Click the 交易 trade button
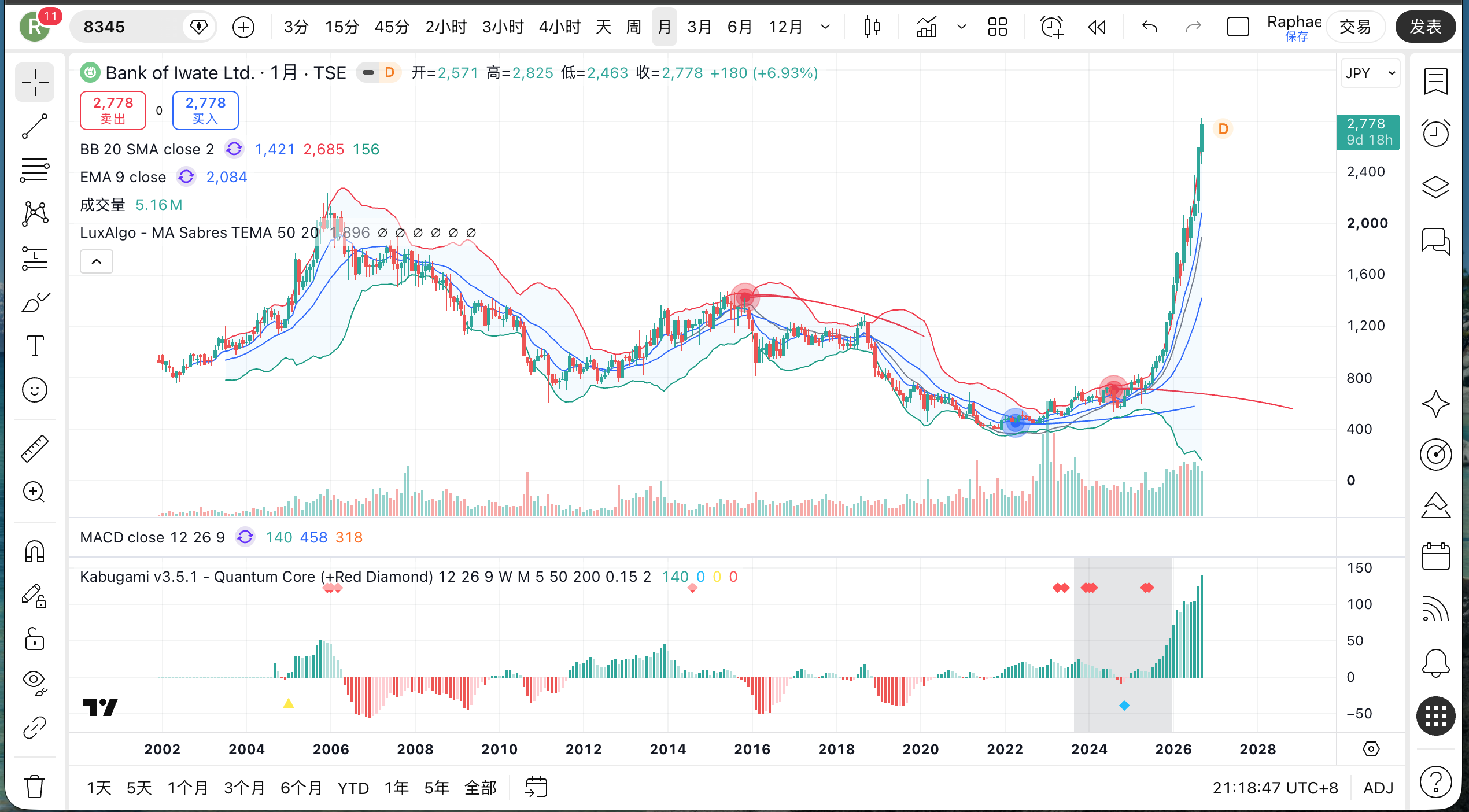The height and width of the screenshot is (812, 1469). [x=1356, y=27]
